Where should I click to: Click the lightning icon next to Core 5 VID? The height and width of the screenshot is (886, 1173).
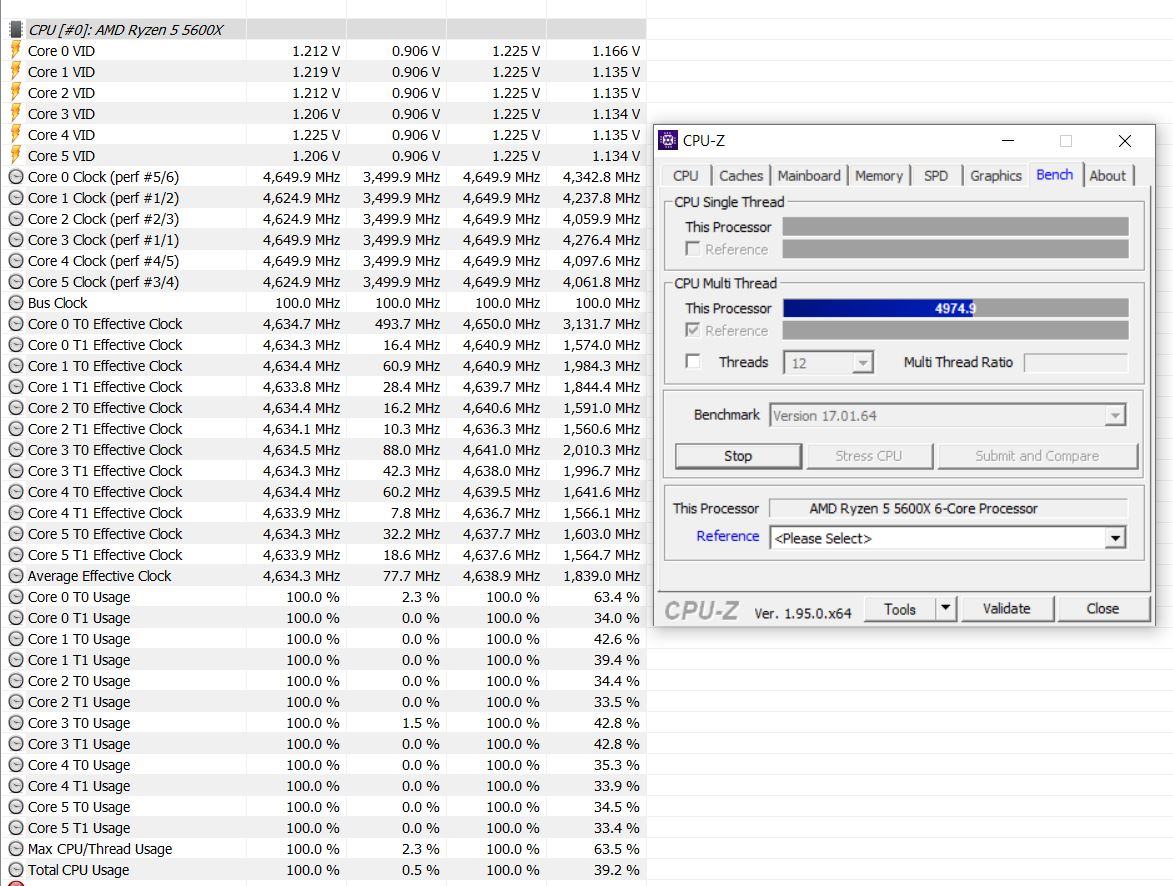point(16,156)
